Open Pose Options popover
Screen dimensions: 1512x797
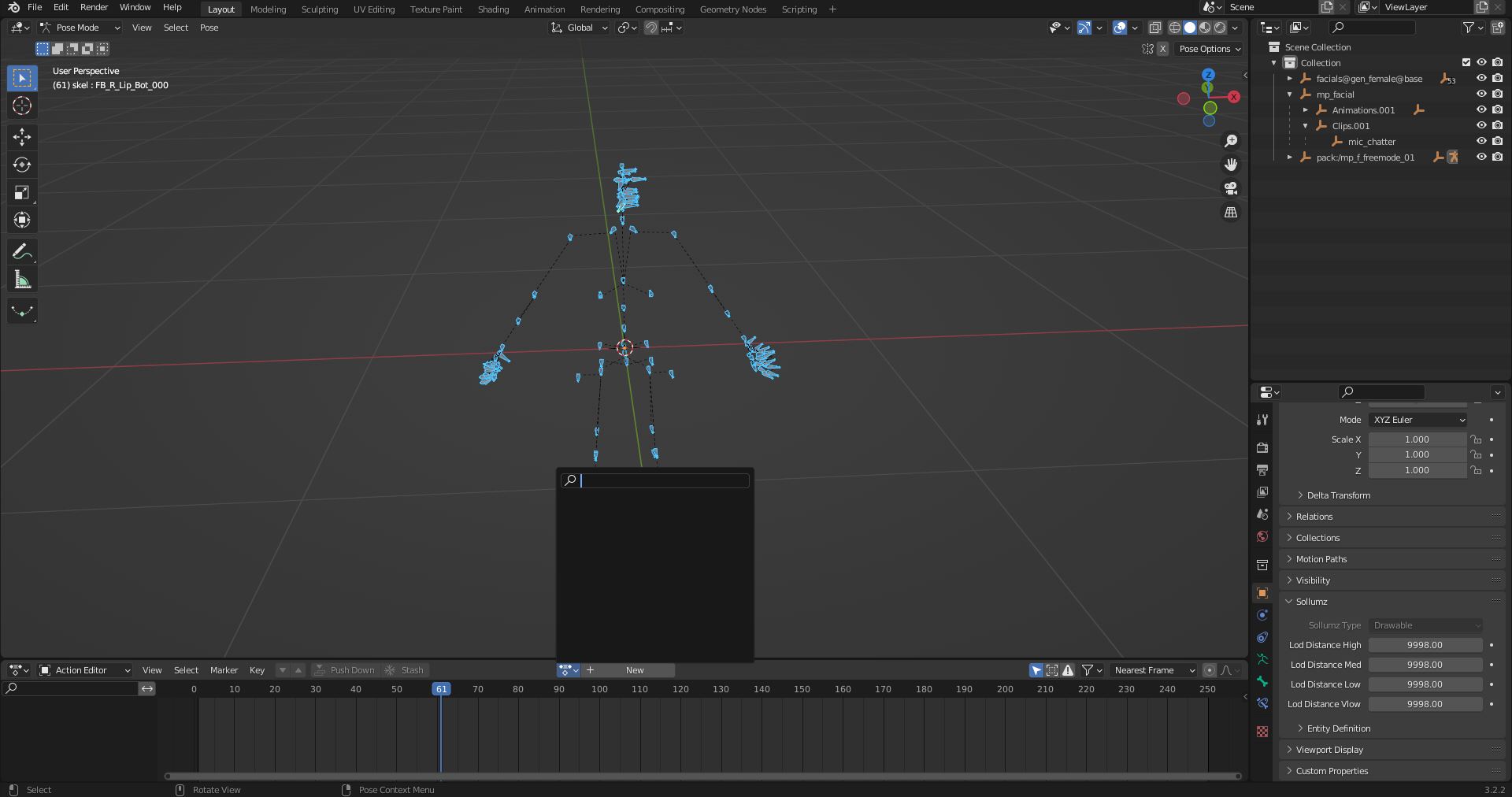coord(1209,49)
